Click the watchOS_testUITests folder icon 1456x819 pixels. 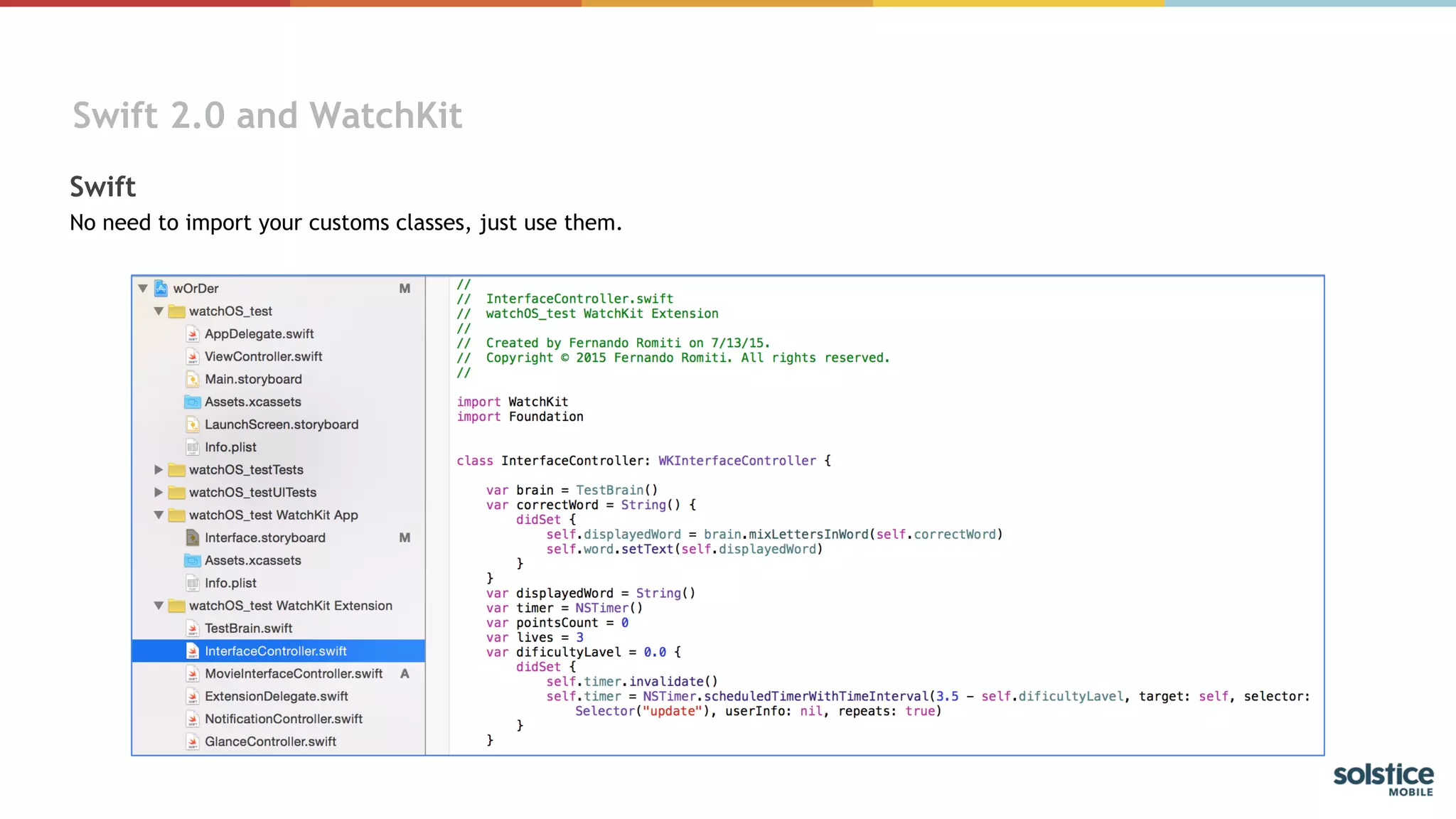177,493
